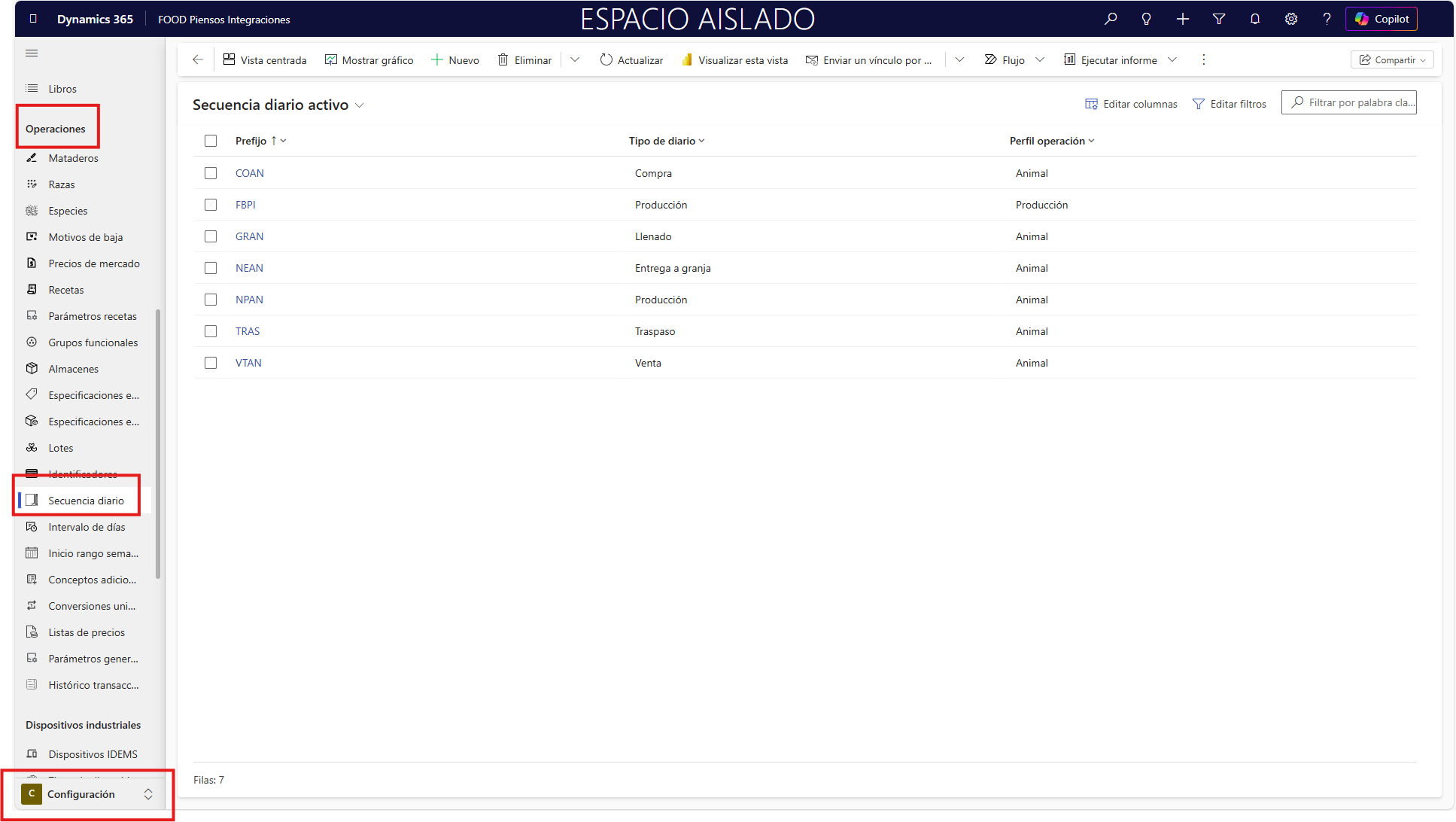Click the lightbulb assistant icon
Viewport: 1456px width, 822px height.
pos(1146,19)
